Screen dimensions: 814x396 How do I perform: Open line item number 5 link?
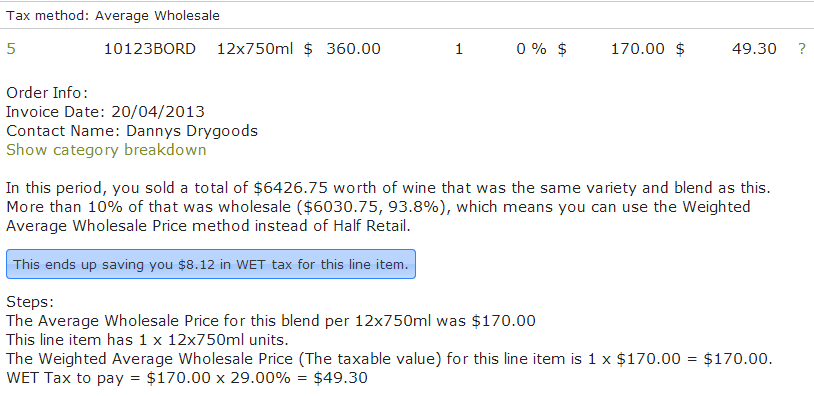coord(11,49)
